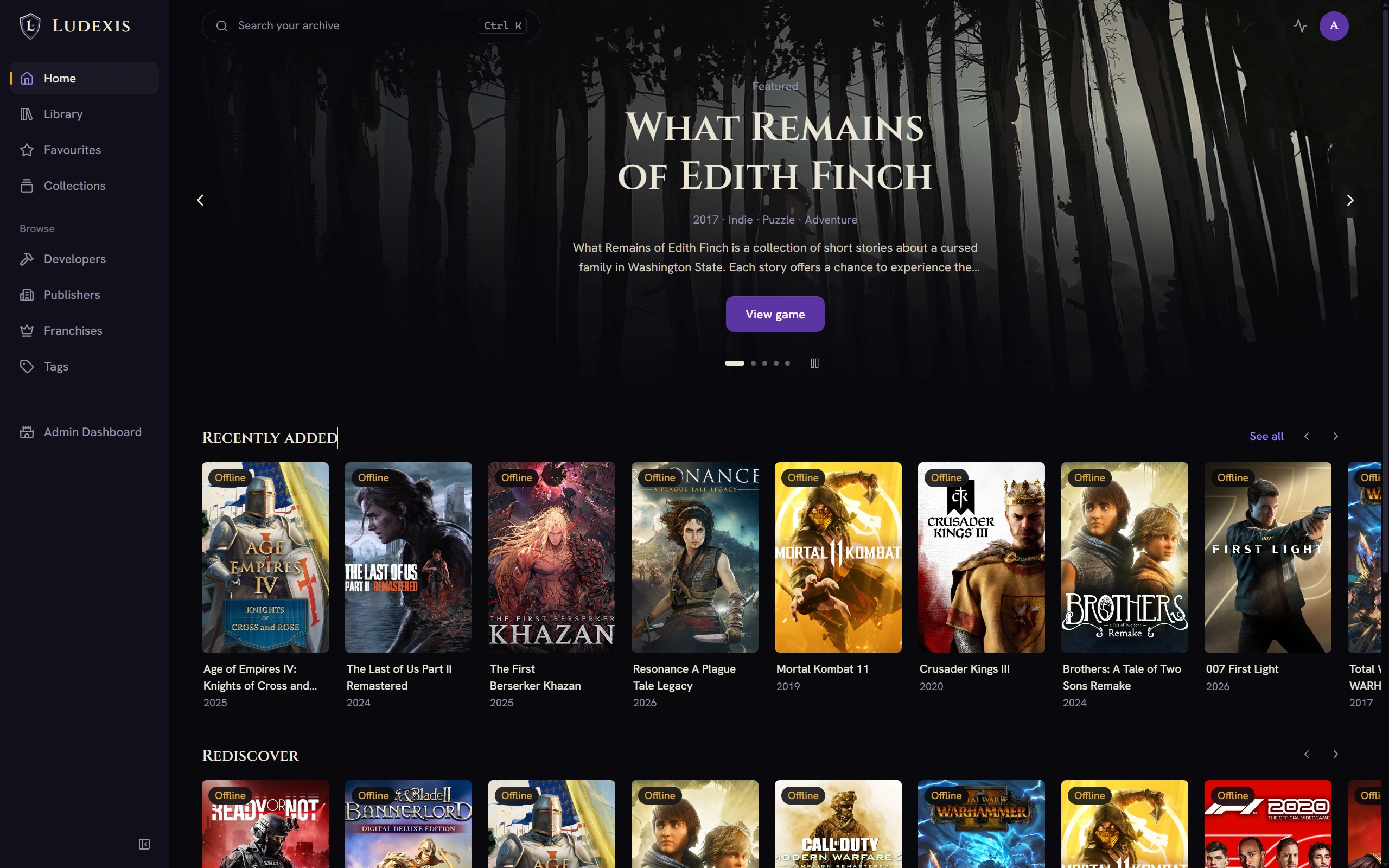Viewport: 1389px width, 868px height.
Task: Open Total War Warhammer cover in Rediscover
Action: tap(981, 824)
